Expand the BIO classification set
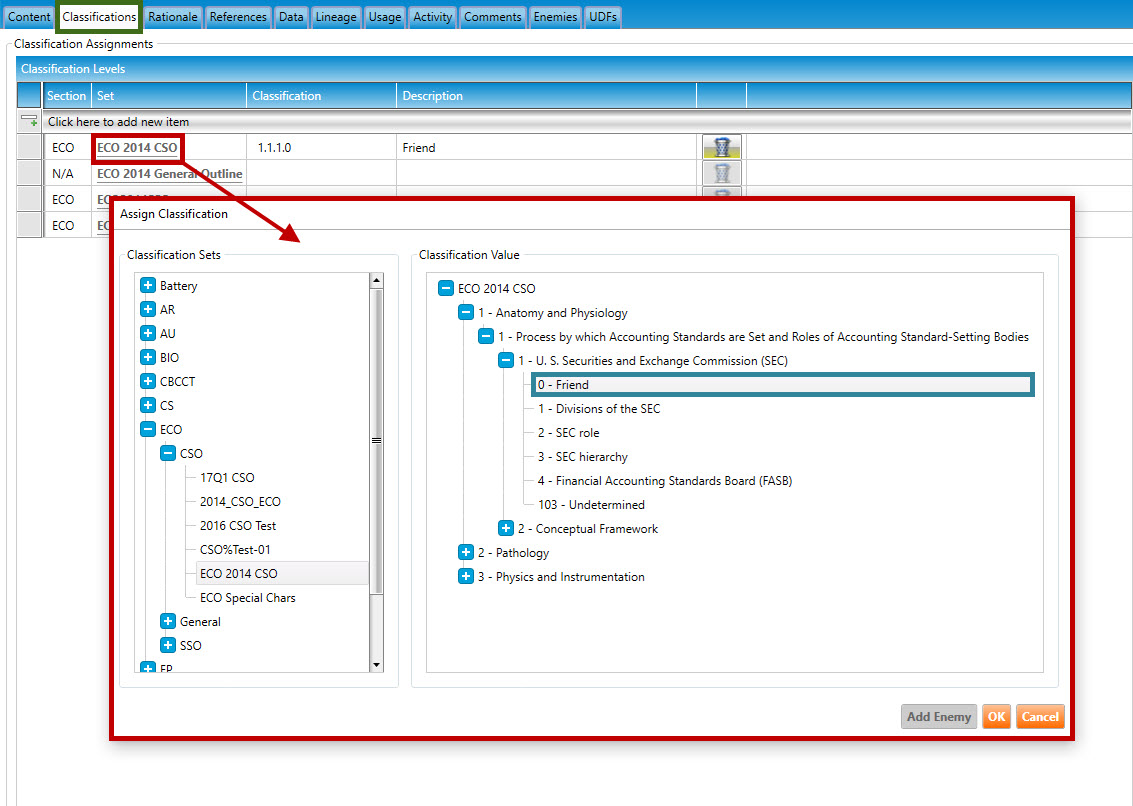The image size is (1133, 806). click(148, 357)
